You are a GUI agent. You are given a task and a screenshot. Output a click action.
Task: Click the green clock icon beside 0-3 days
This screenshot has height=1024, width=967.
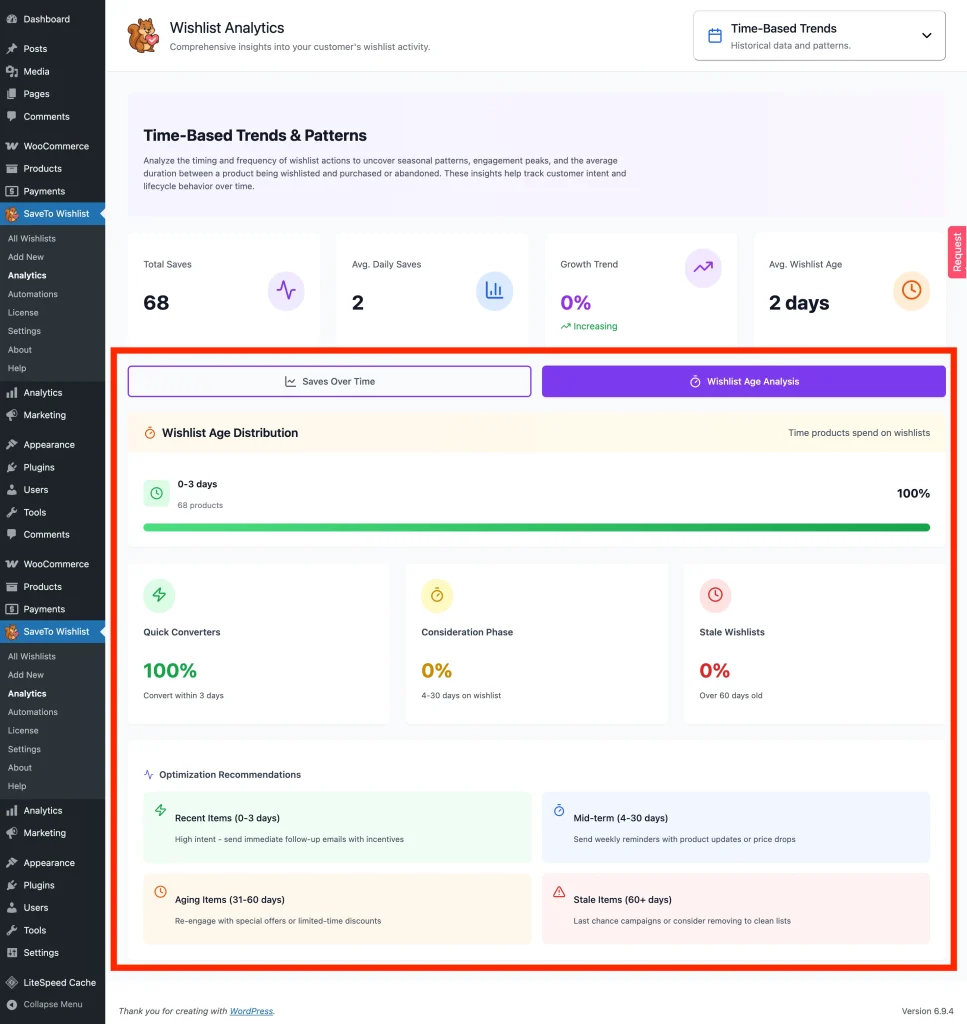[156, 493]
